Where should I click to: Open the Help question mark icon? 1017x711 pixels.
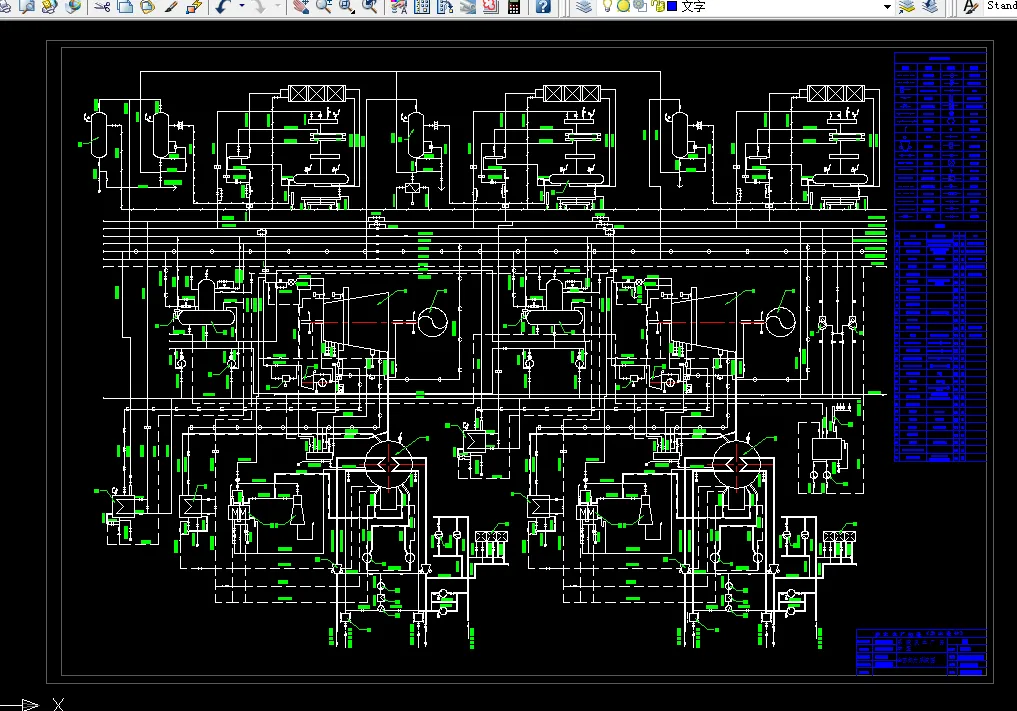(x=544, y=6)
